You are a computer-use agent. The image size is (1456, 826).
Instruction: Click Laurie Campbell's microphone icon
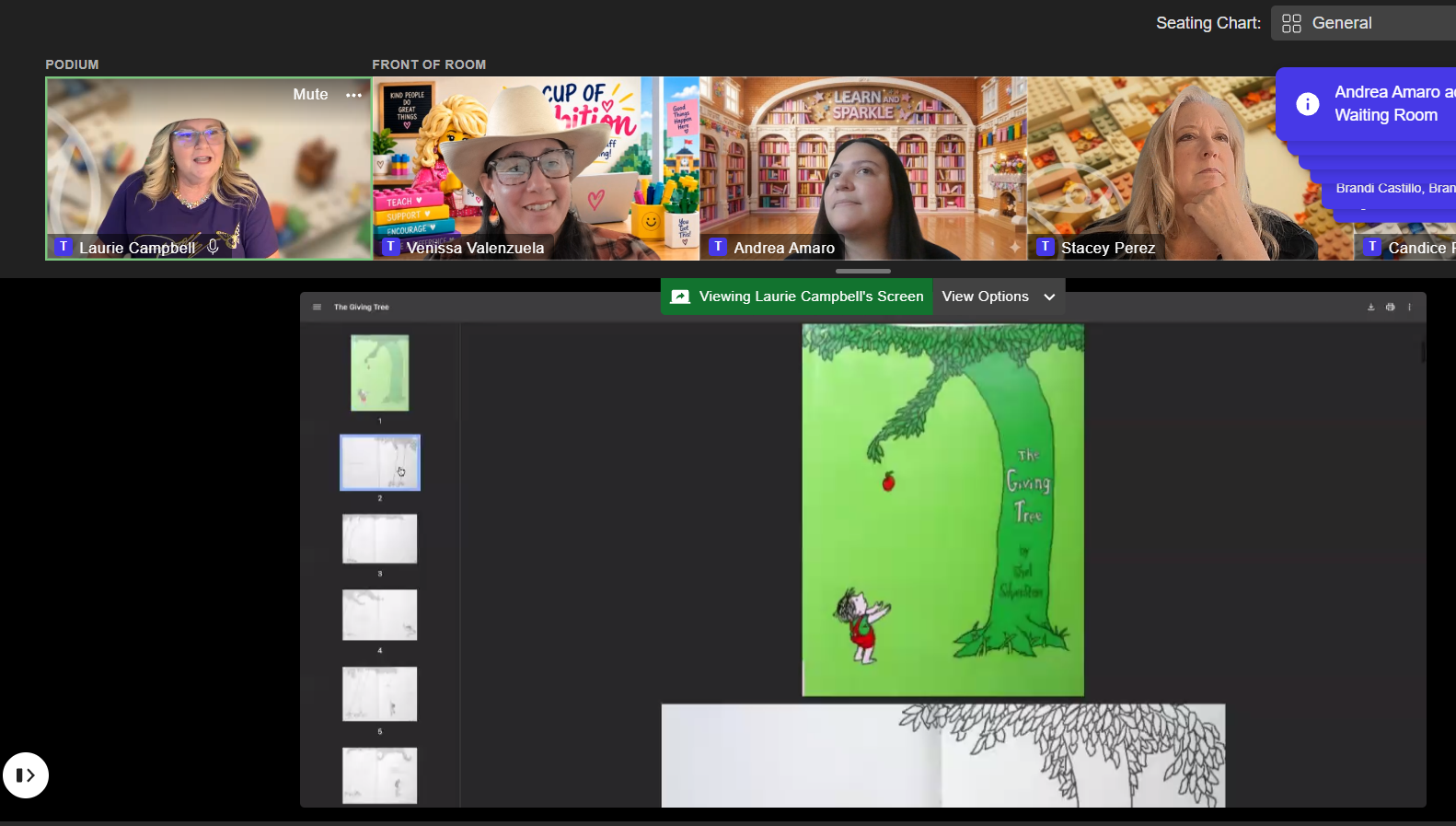[213, 247]
